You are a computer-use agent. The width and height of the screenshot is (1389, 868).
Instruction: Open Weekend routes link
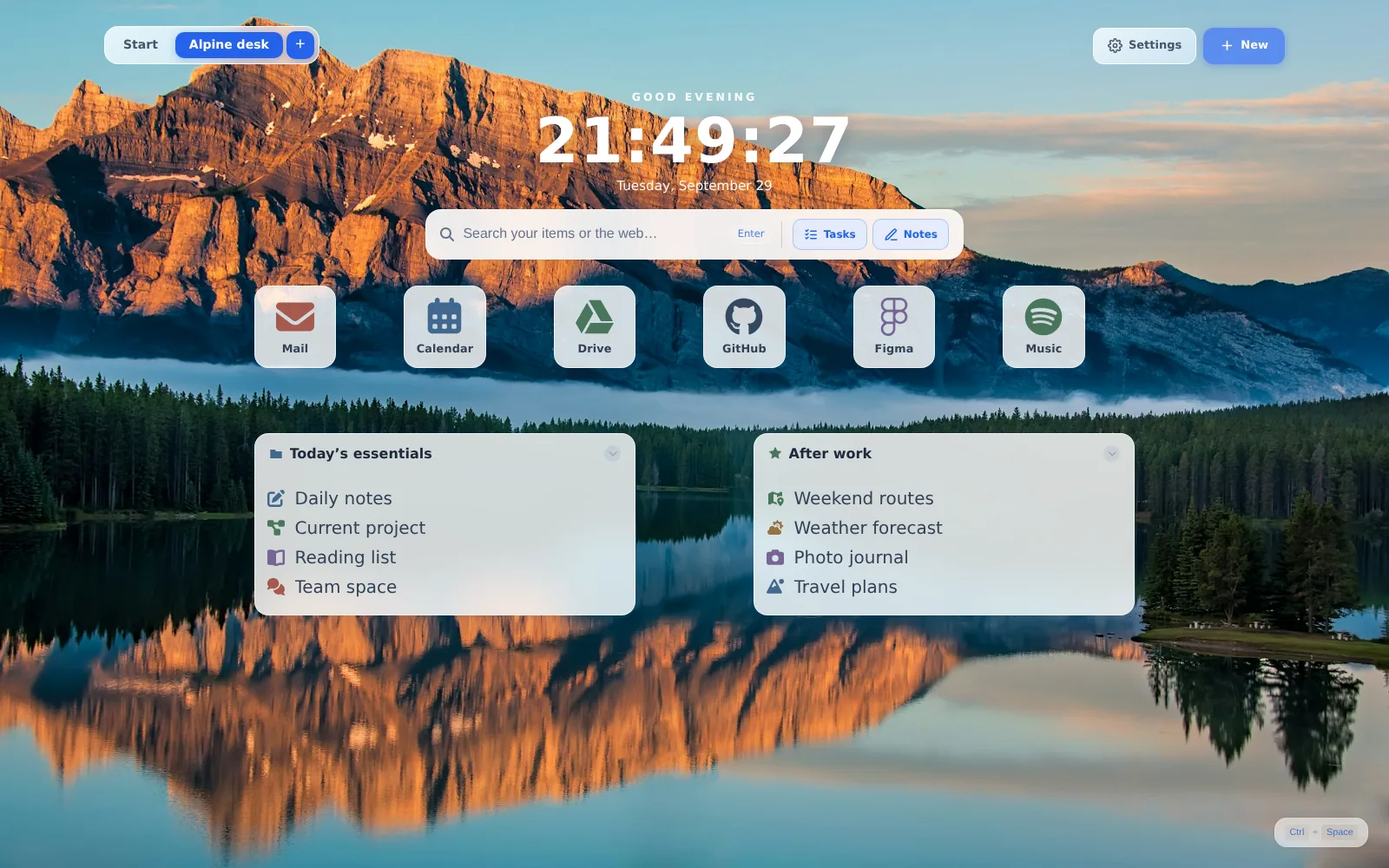864,498
